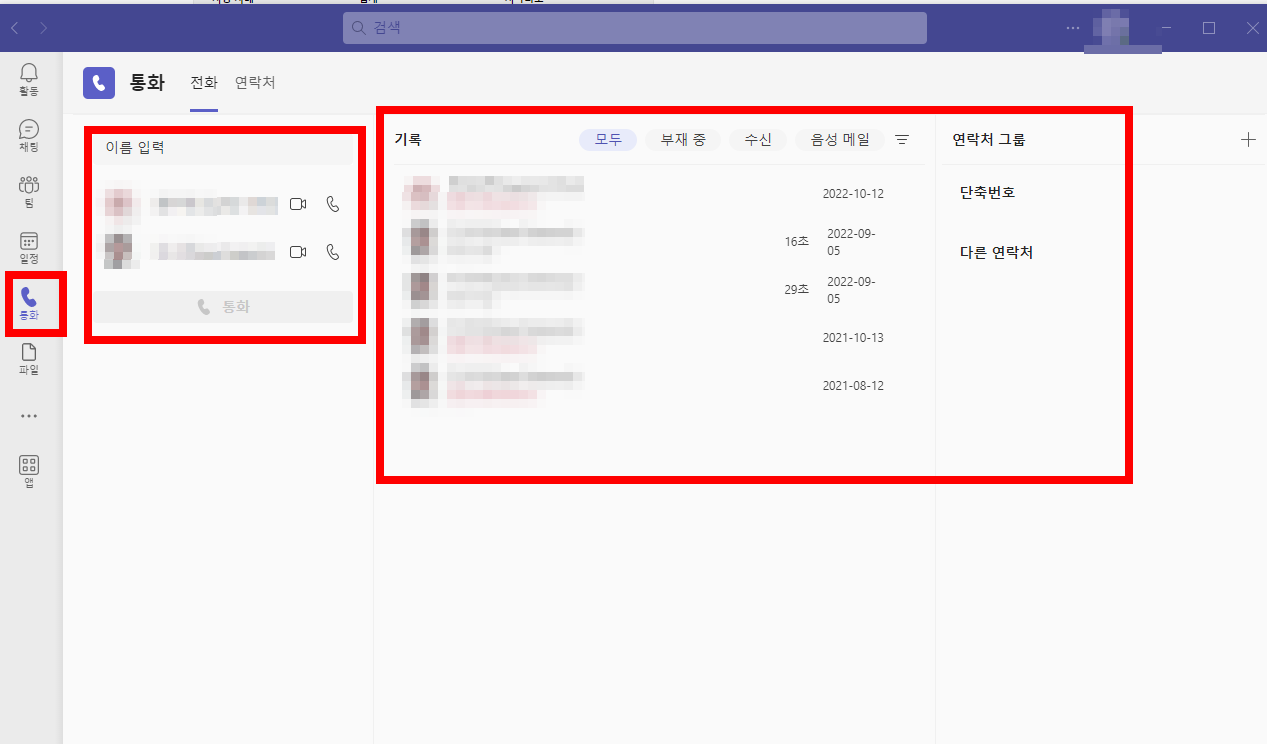Open the call history sort filter menu
Viewport: 1267px width, 744px height.
[x=902, y=140]
